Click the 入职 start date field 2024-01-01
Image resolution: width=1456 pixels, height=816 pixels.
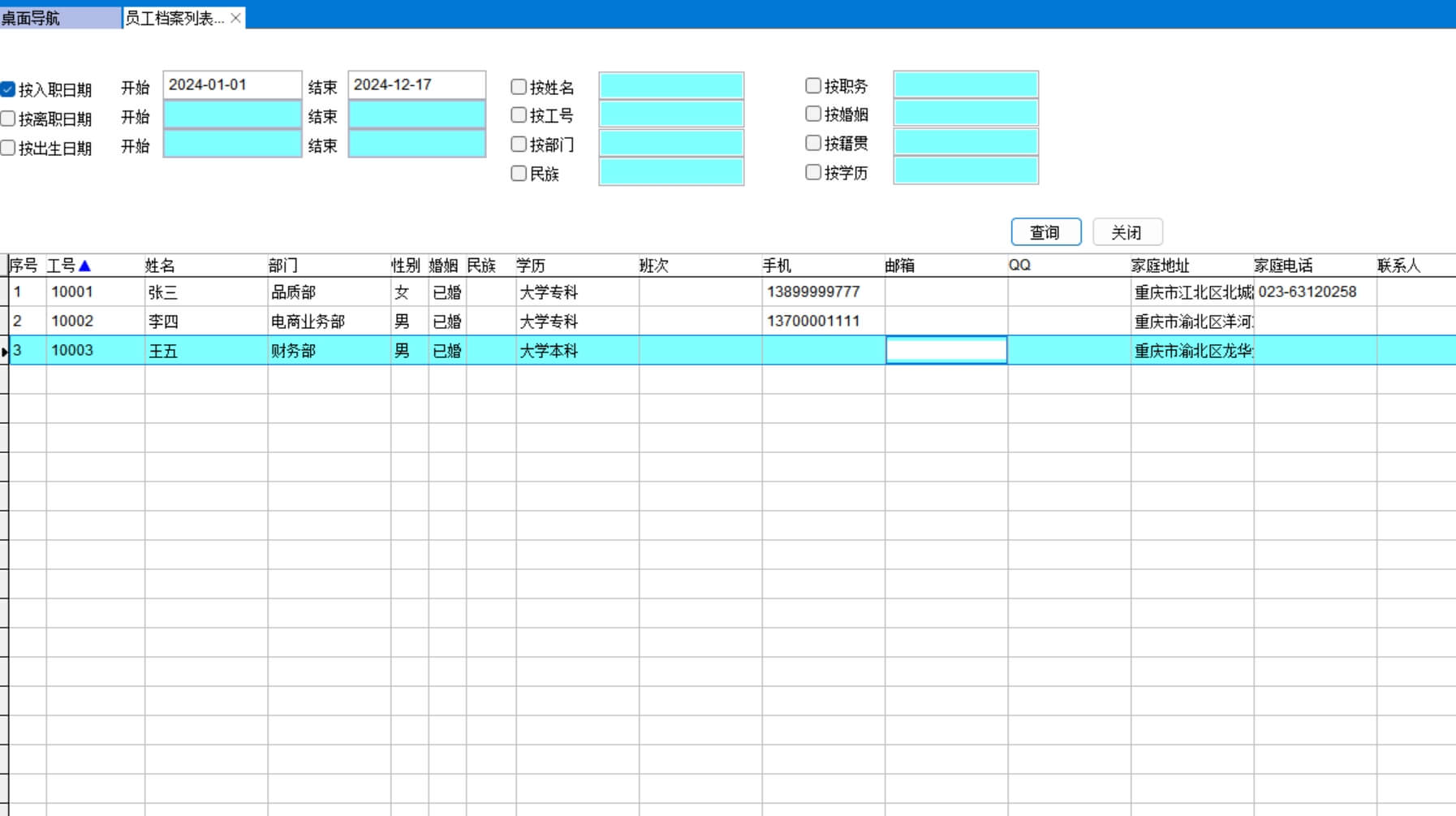(x=232, y=85)
